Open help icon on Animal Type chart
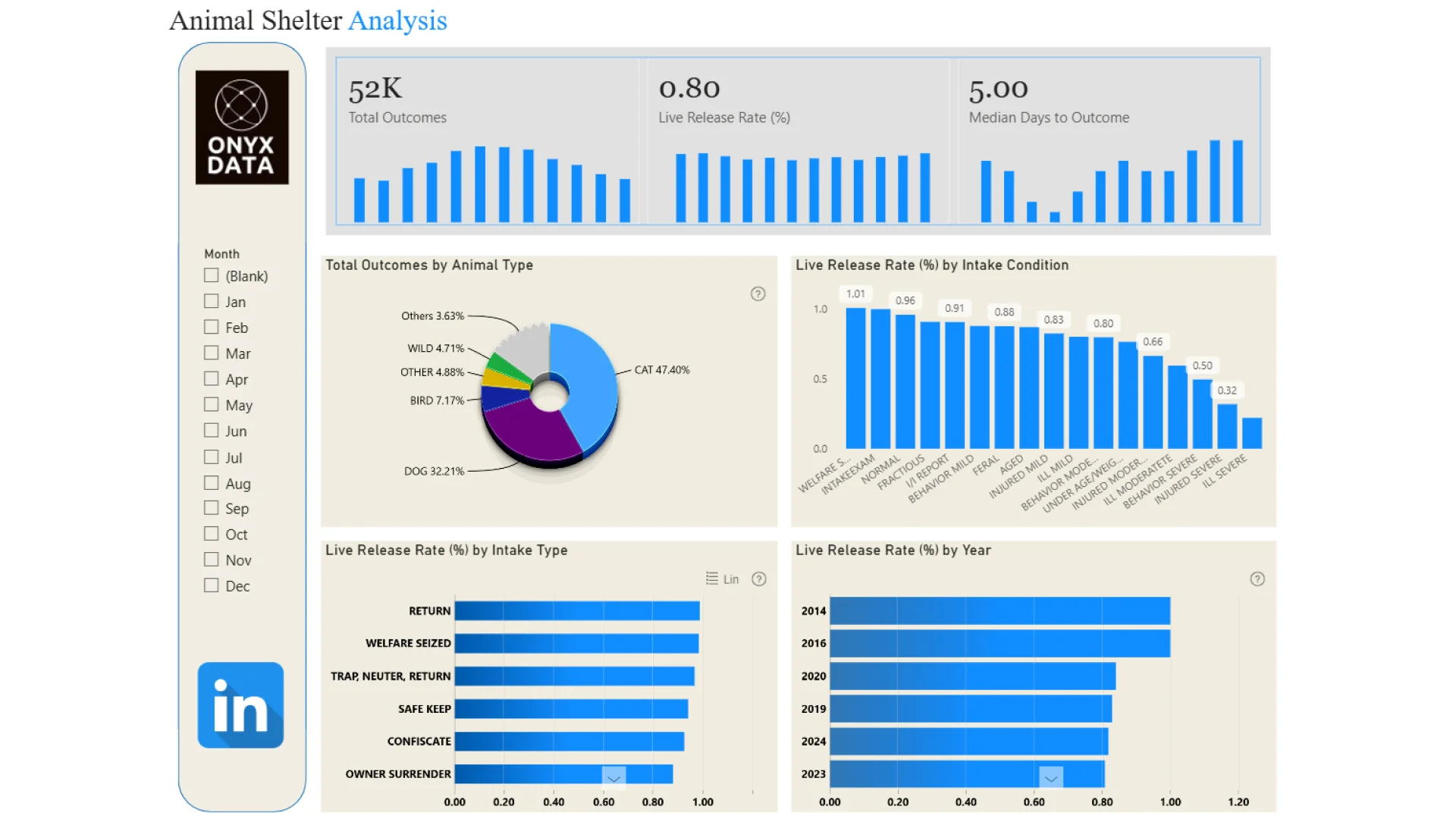Image resolution: width=1456 pixels, height=819 pixels. point(758,293)
